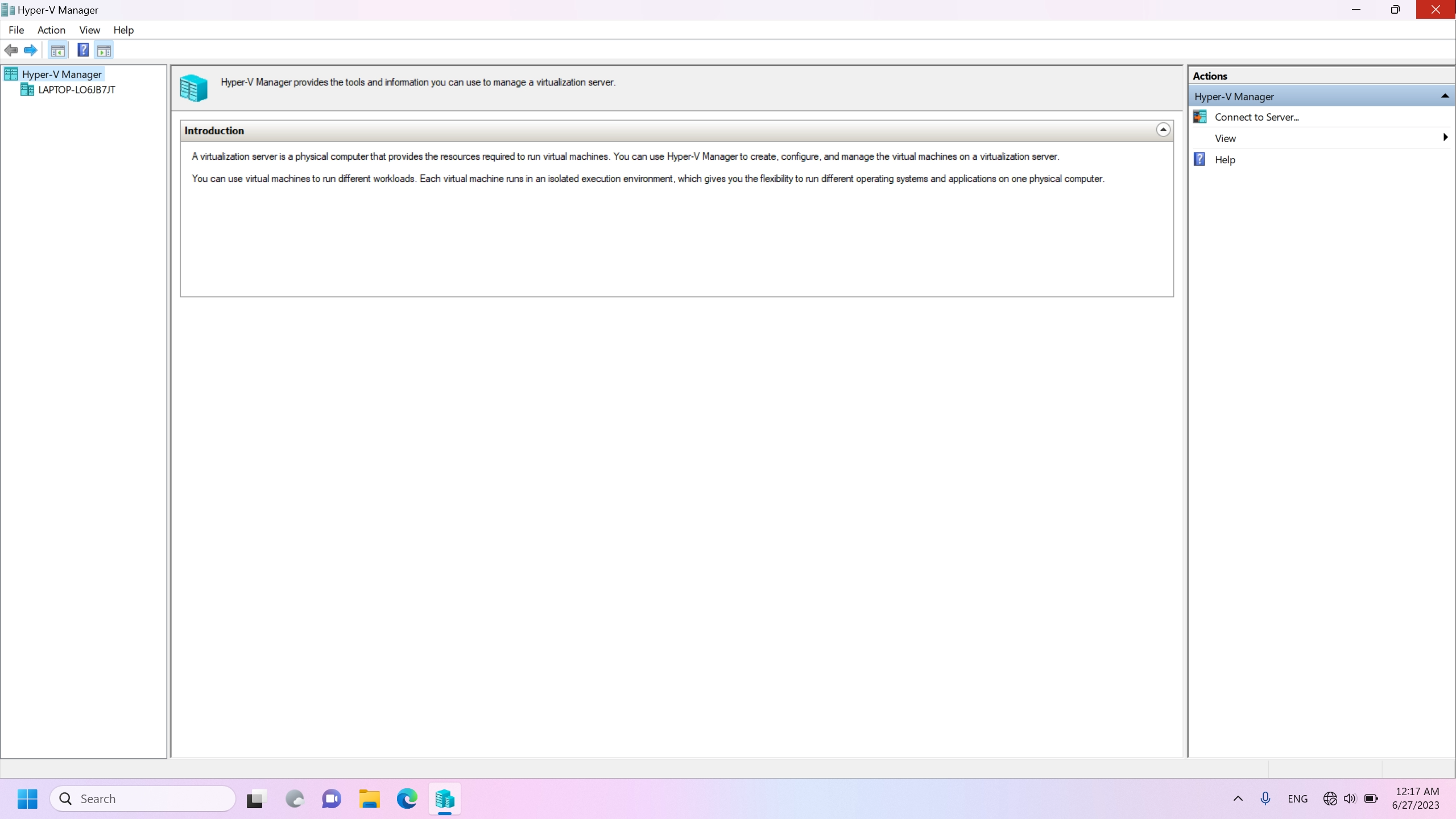Minimize the Hyper-V Manager window
The image size is (1456, 819).
click(1356, 10)
